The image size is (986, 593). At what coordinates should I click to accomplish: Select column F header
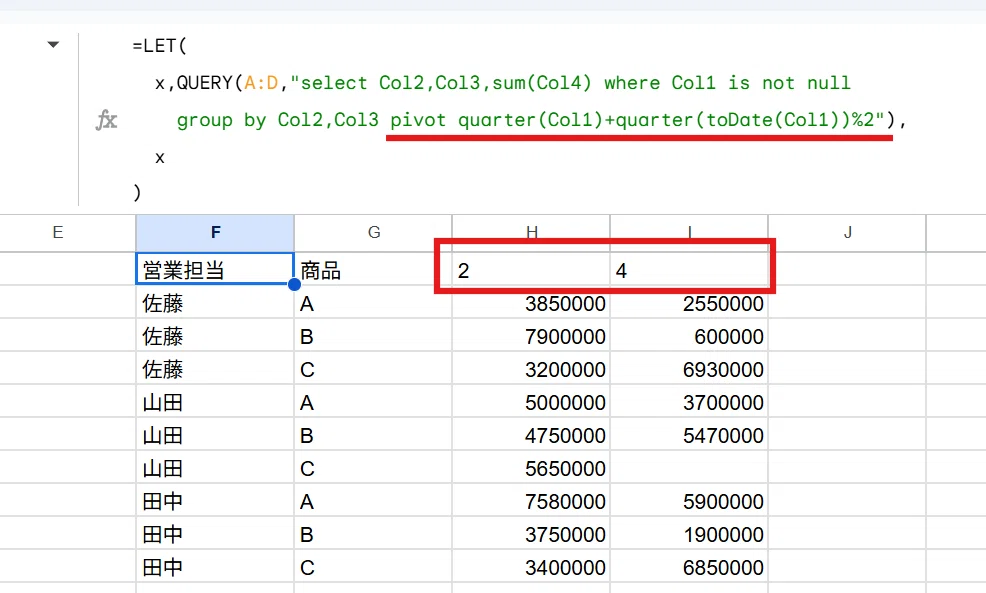tap(215, 233)
